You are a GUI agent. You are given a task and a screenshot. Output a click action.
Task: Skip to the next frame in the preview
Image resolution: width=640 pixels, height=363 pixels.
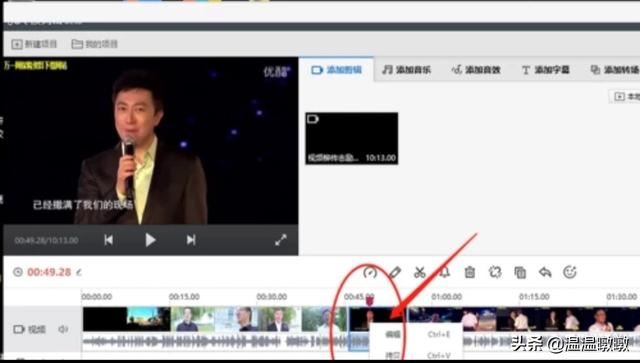pyautogui.click(x=191, y=240)
